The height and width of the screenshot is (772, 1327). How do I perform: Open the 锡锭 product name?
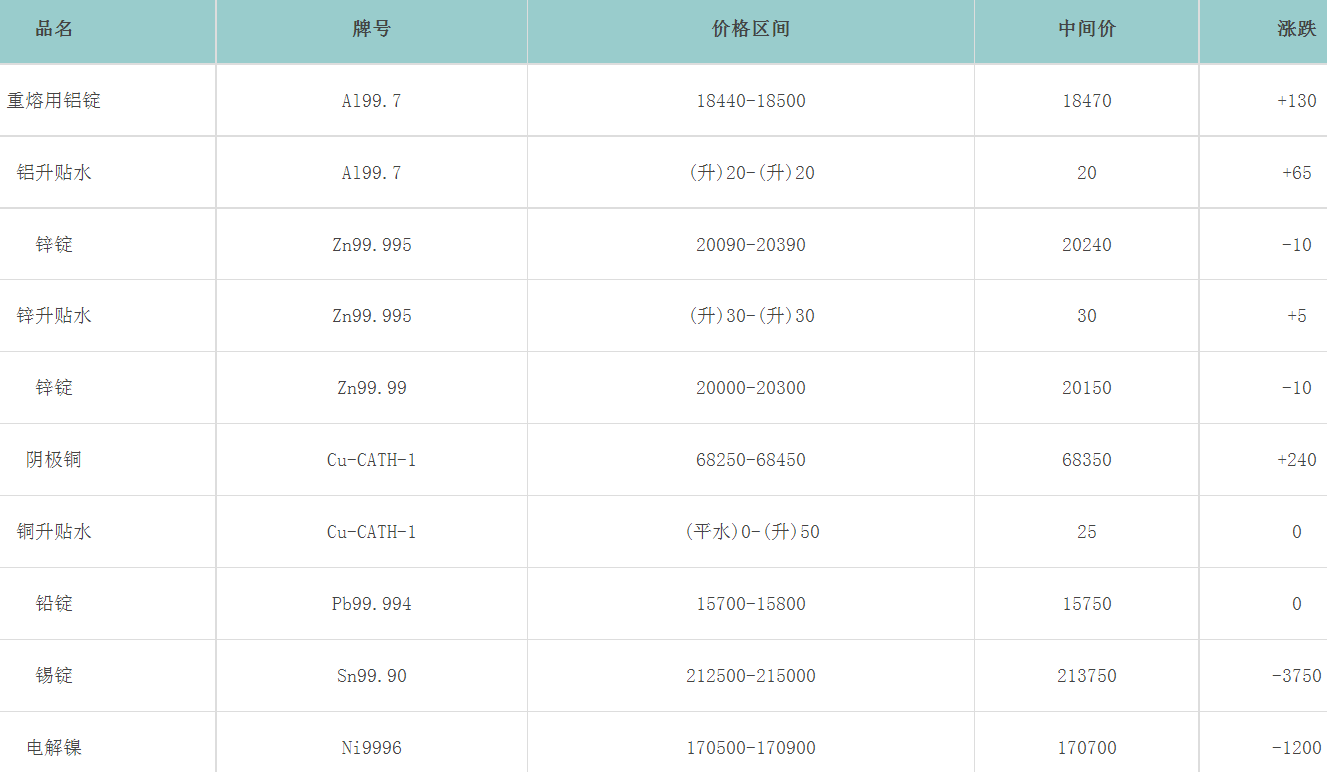click(54, 676)
